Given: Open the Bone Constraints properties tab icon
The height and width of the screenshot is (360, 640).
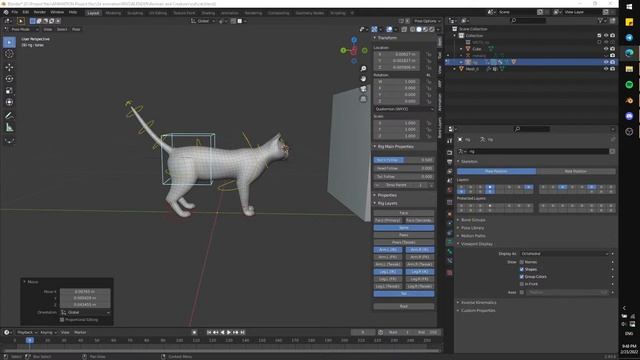Looking at the screenshot, I should 449,261.
